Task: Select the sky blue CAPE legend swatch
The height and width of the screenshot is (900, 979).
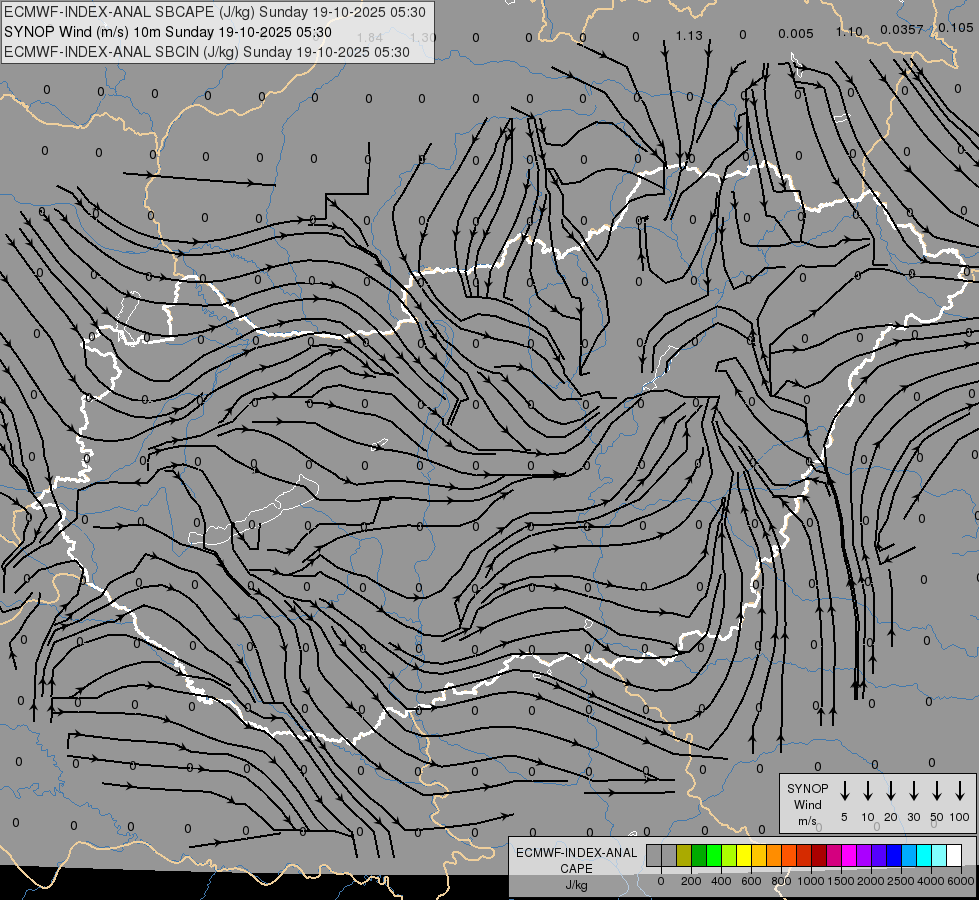Action: [908, 855]
